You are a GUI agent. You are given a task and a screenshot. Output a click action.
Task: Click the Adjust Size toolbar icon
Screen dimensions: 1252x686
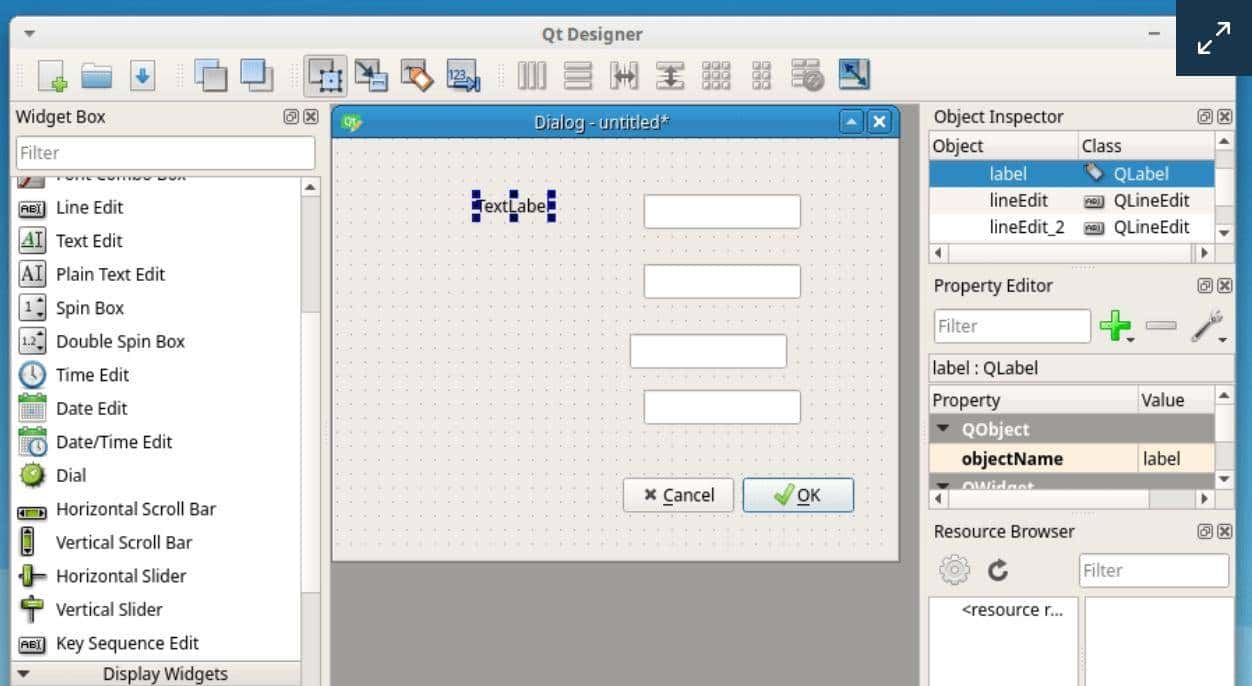(x=853, y=75)
